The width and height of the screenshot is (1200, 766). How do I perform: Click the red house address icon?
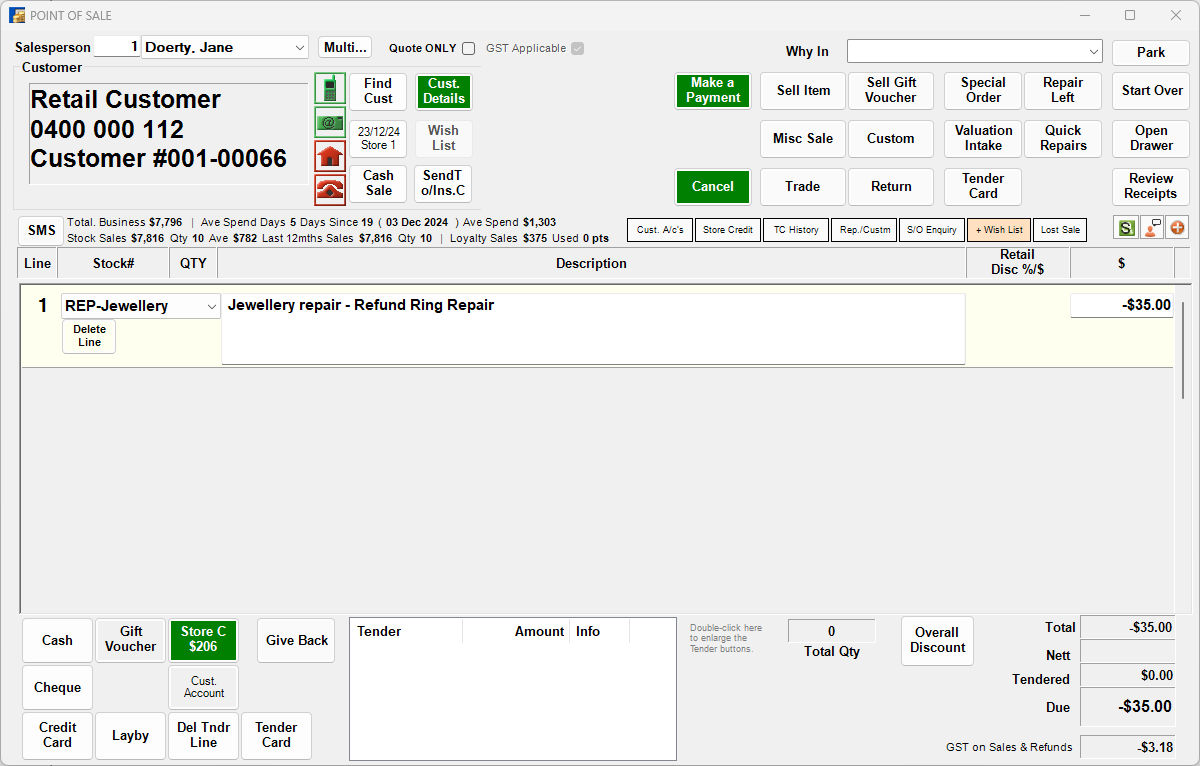[x=330, y=156]
